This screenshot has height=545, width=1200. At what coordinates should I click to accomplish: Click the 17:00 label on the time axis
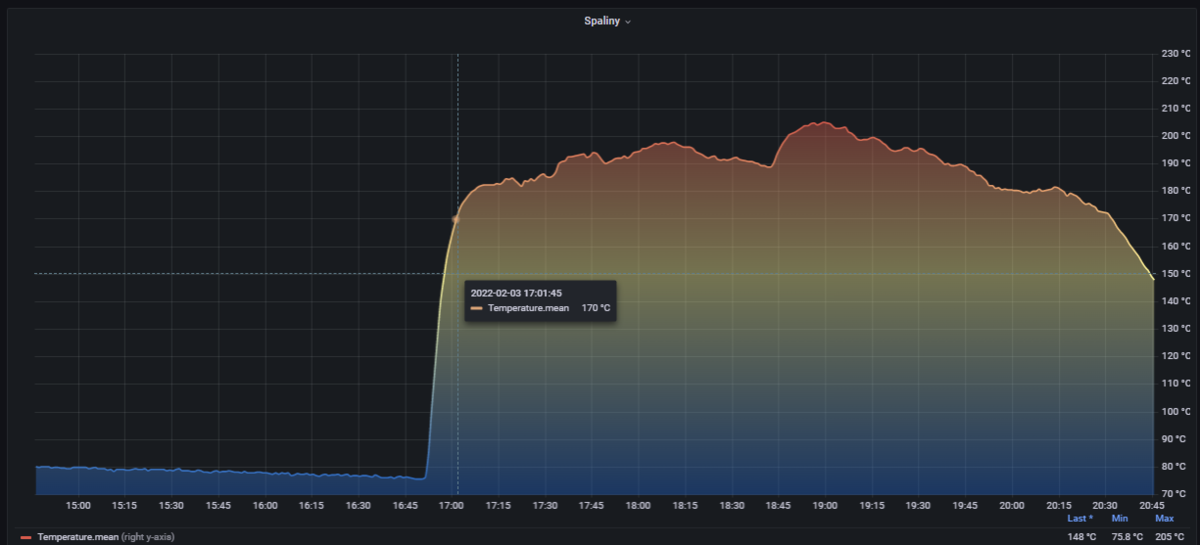tap(452, 506)
